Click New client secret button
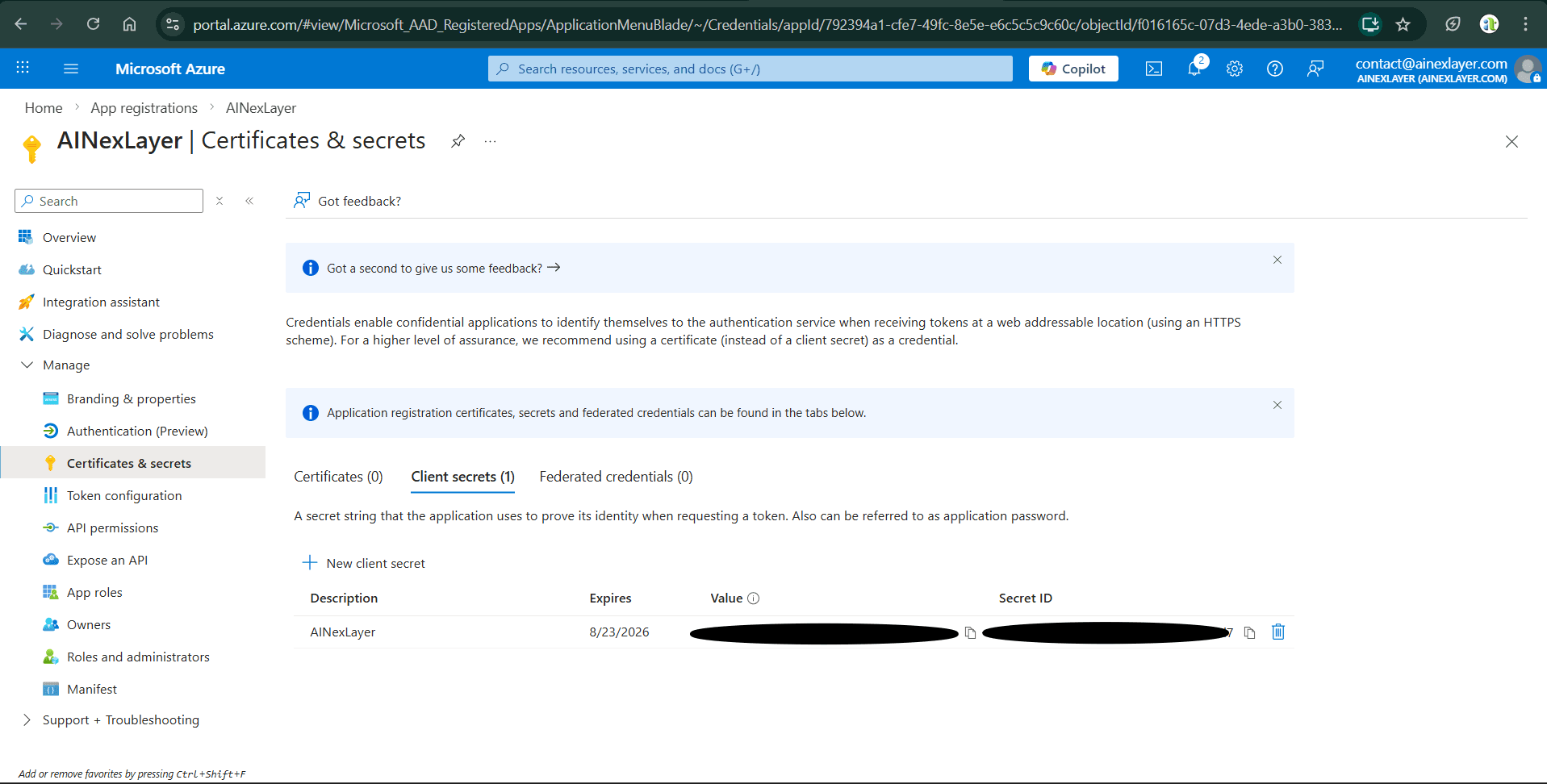 tap(364, 563)
